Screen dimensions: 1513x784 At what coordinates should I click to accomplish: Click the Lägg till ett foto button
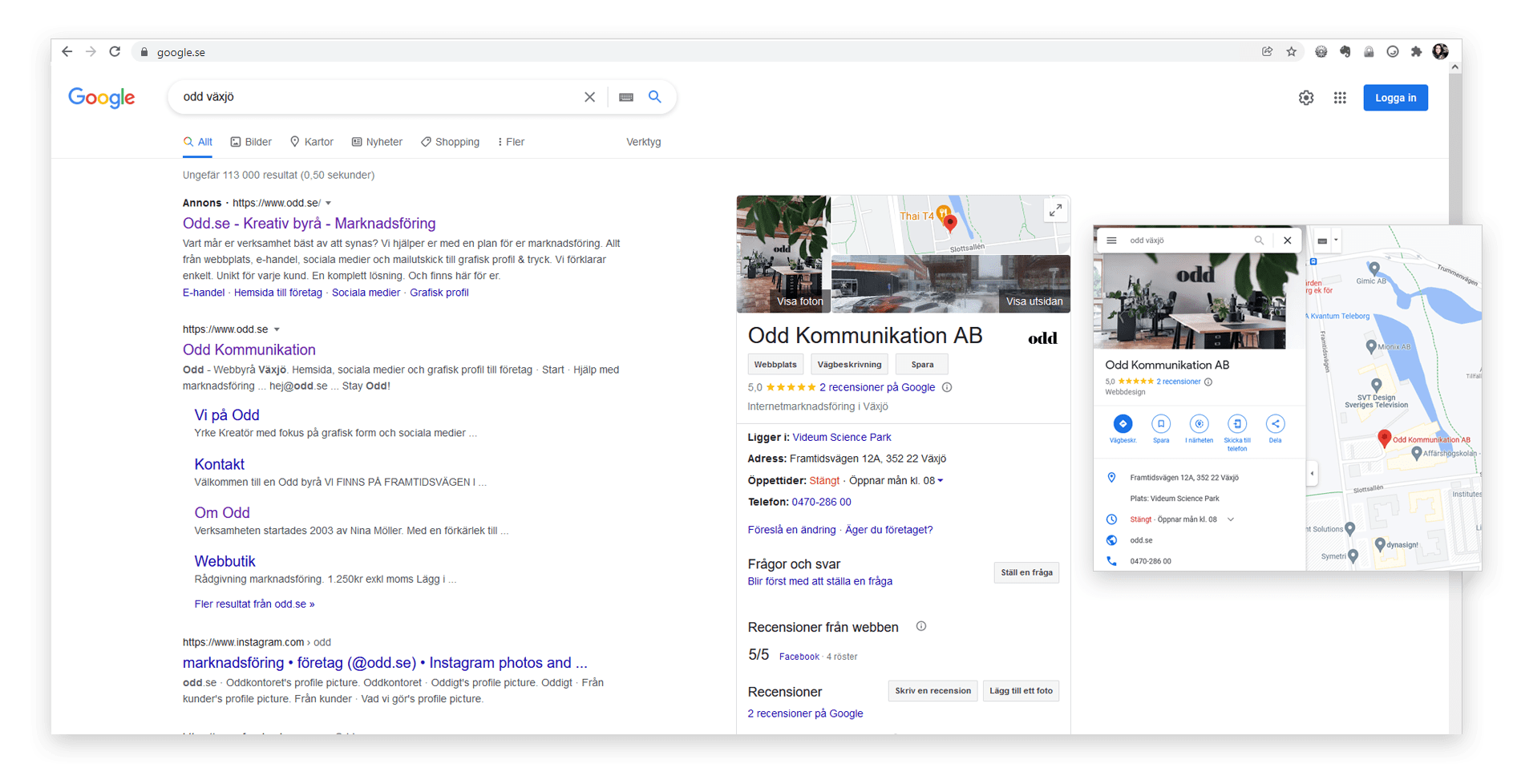[x=1021, y=691]
